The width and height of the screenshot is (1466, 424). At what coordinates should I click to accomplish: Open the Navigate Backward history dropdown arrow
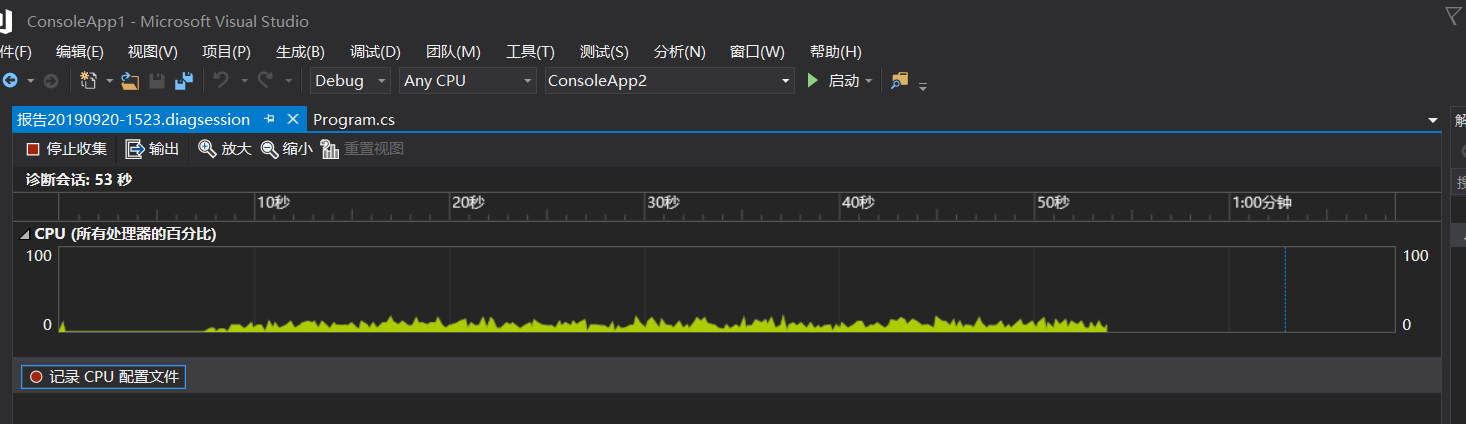[30, 80]
